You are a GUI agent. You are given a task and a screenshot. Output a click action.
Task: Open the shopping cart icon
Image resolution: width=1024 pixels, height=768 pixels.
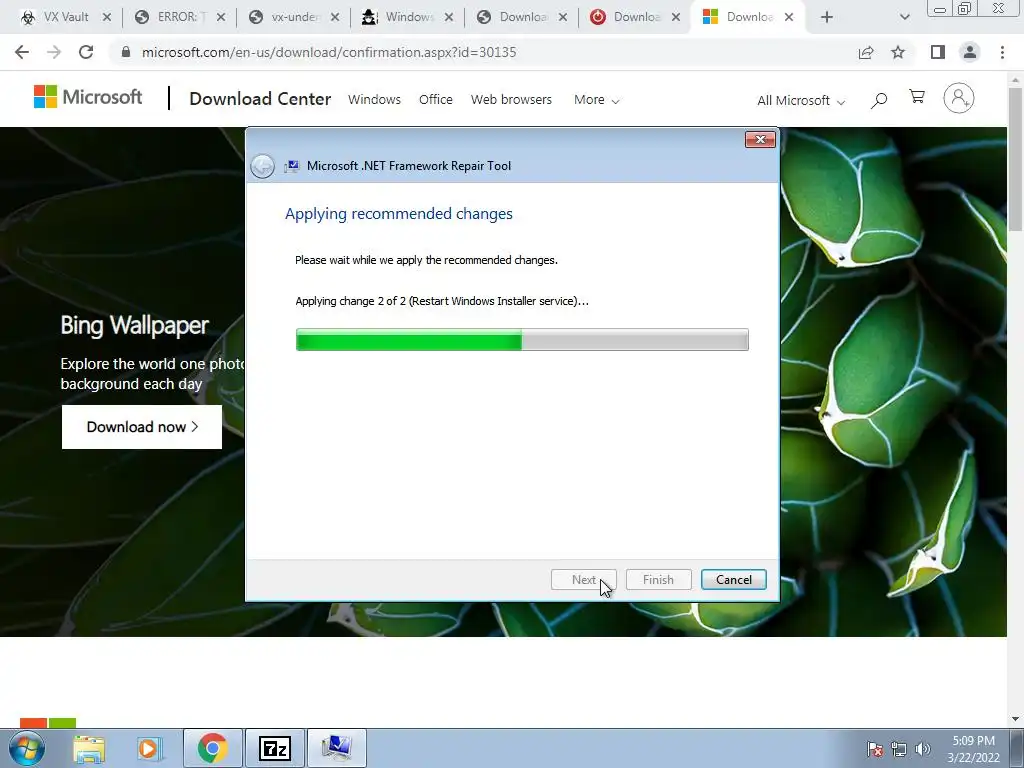coord(917,97)
